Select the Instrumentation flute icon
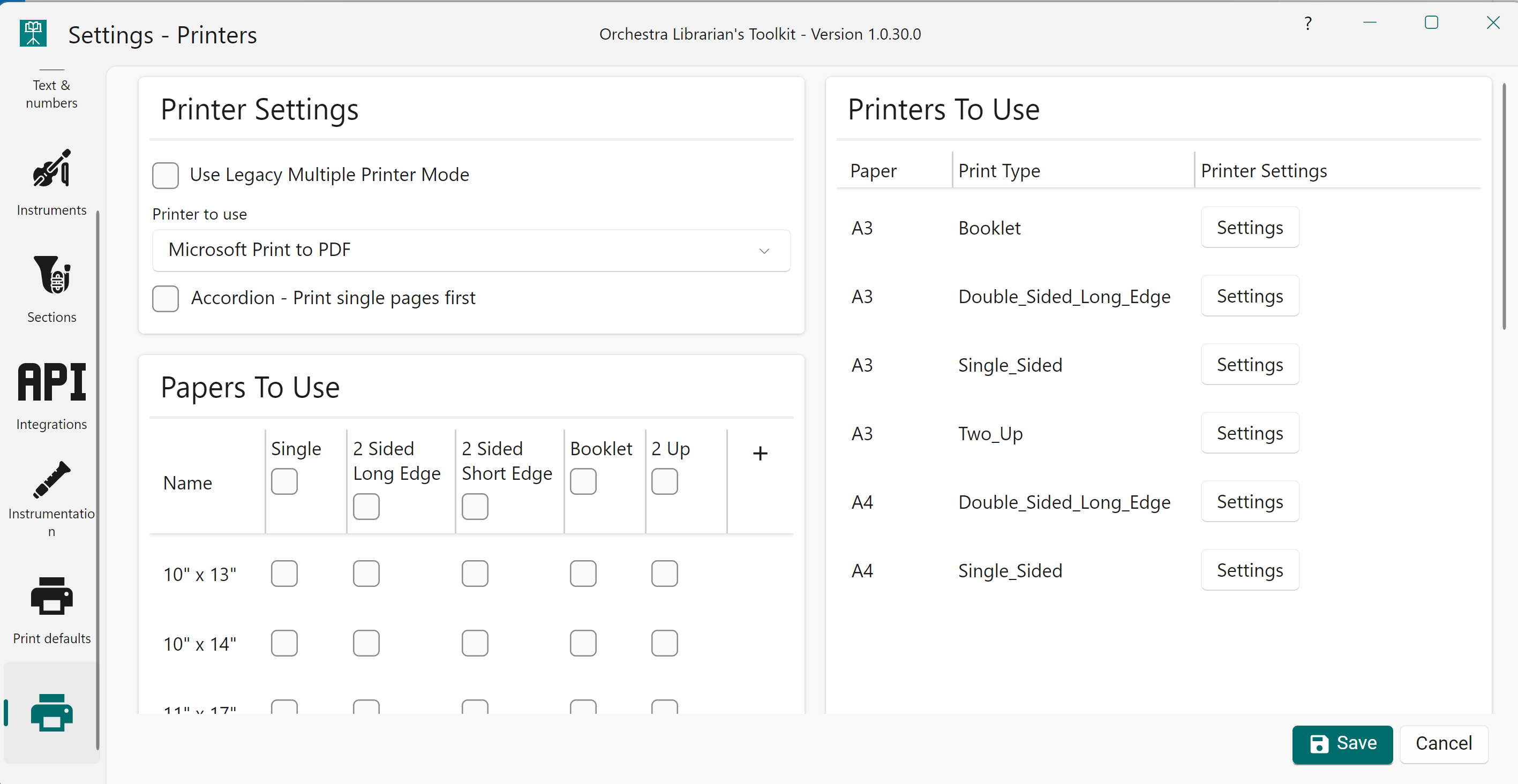 [x=51, y=479]
